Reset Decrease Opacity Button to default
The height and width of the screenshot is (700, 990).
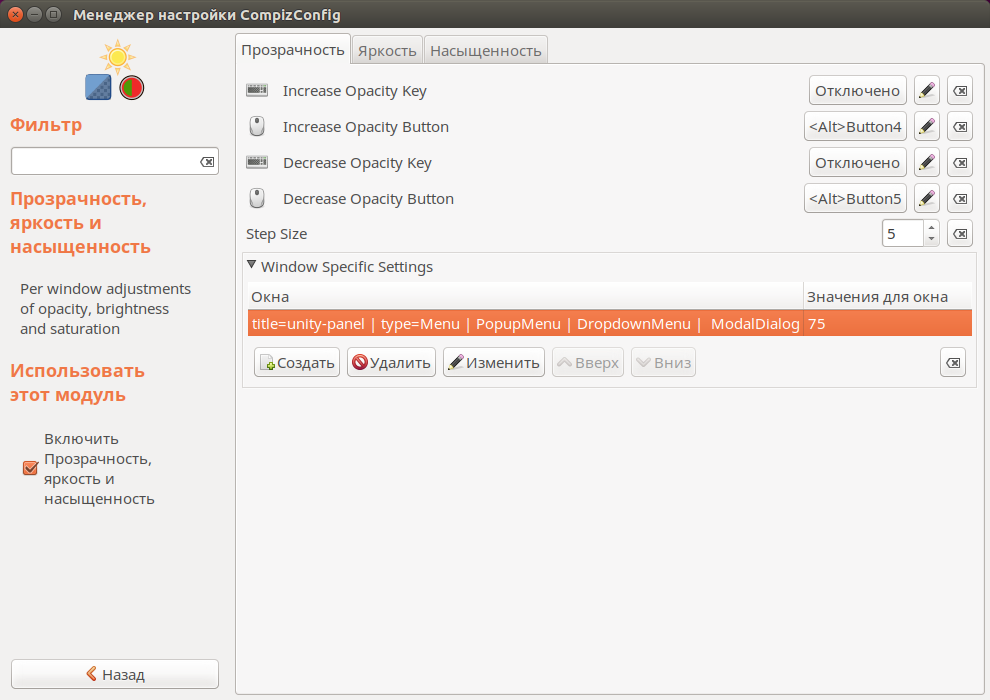[x=960, y=198]
